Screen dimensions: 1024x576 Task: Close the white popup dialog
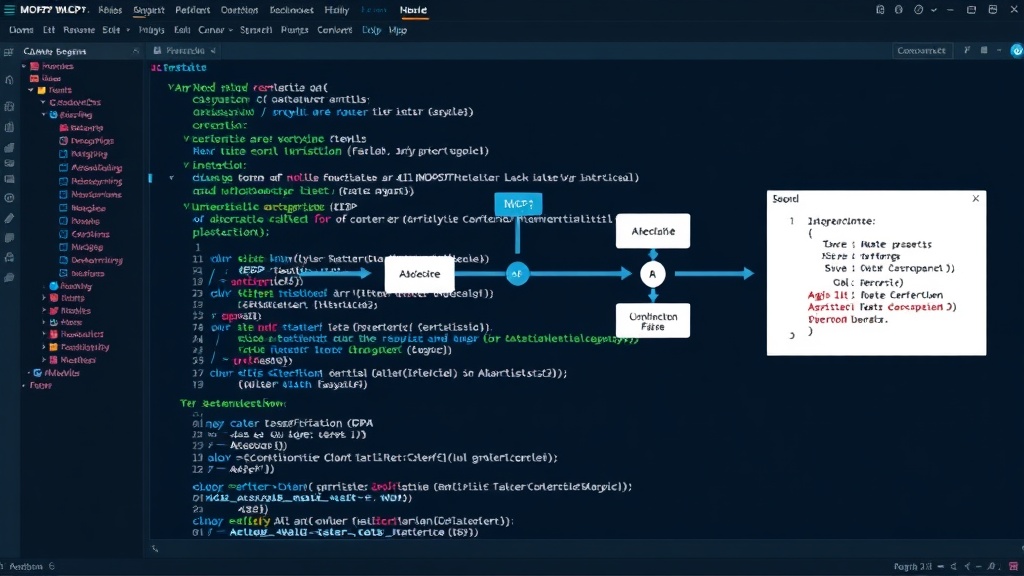click(976, 199)
